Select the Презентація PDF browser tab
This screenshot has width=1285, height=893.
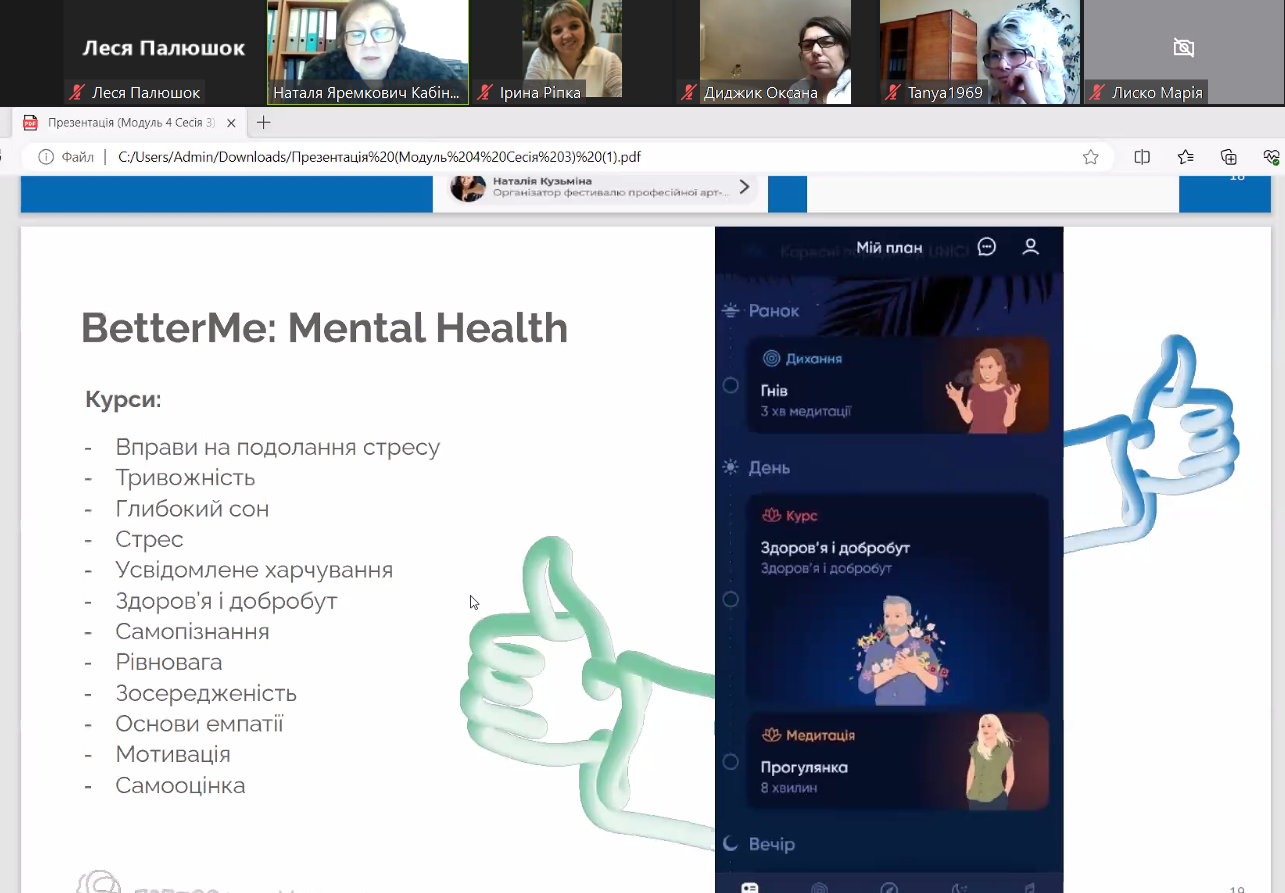pyautogui.click(x=130, y=123)
